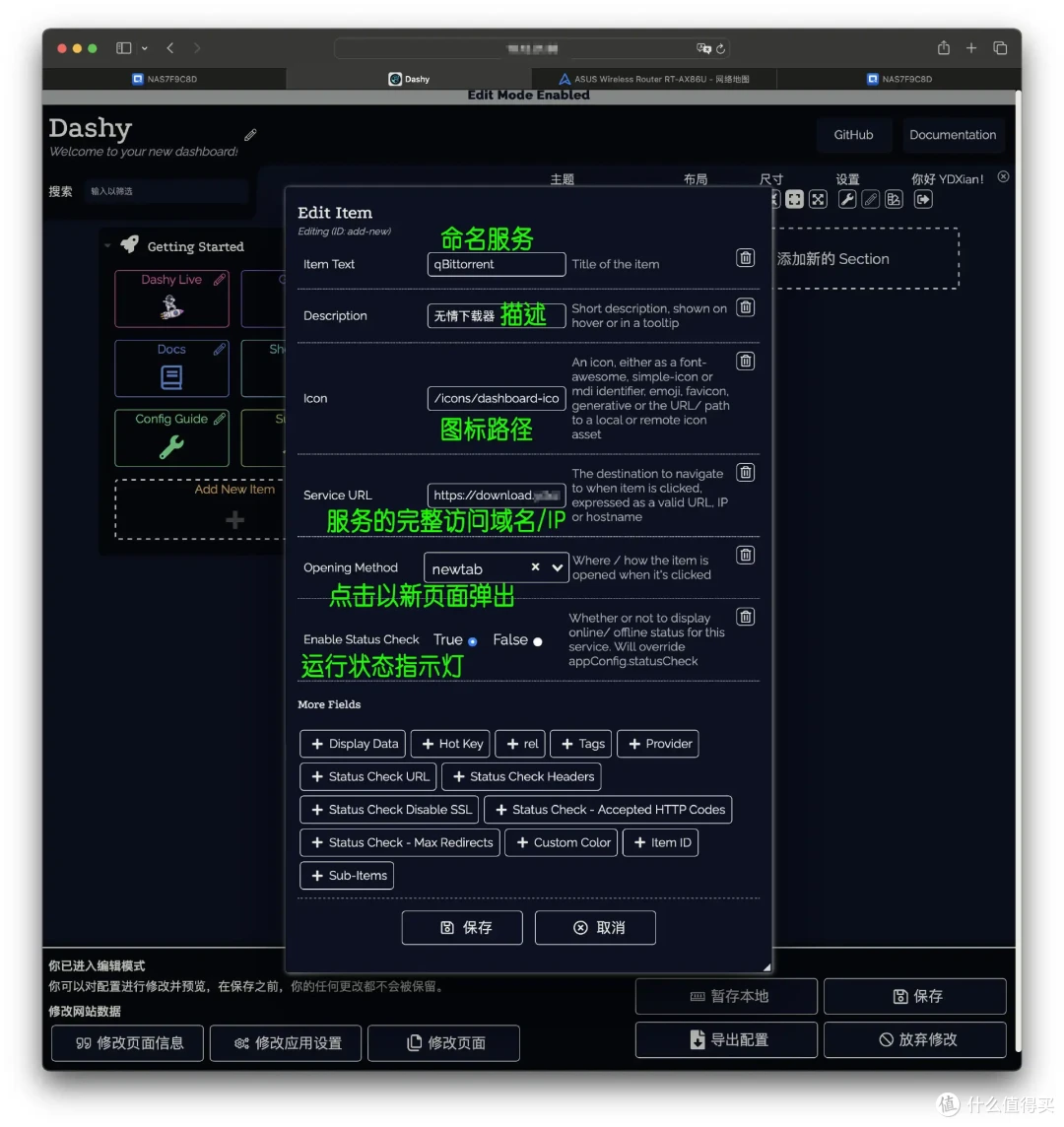Add Status Check Disable SSL field
This screenshot has width=1064, height=1127.
pyautogui.click(x=389, y=810)
